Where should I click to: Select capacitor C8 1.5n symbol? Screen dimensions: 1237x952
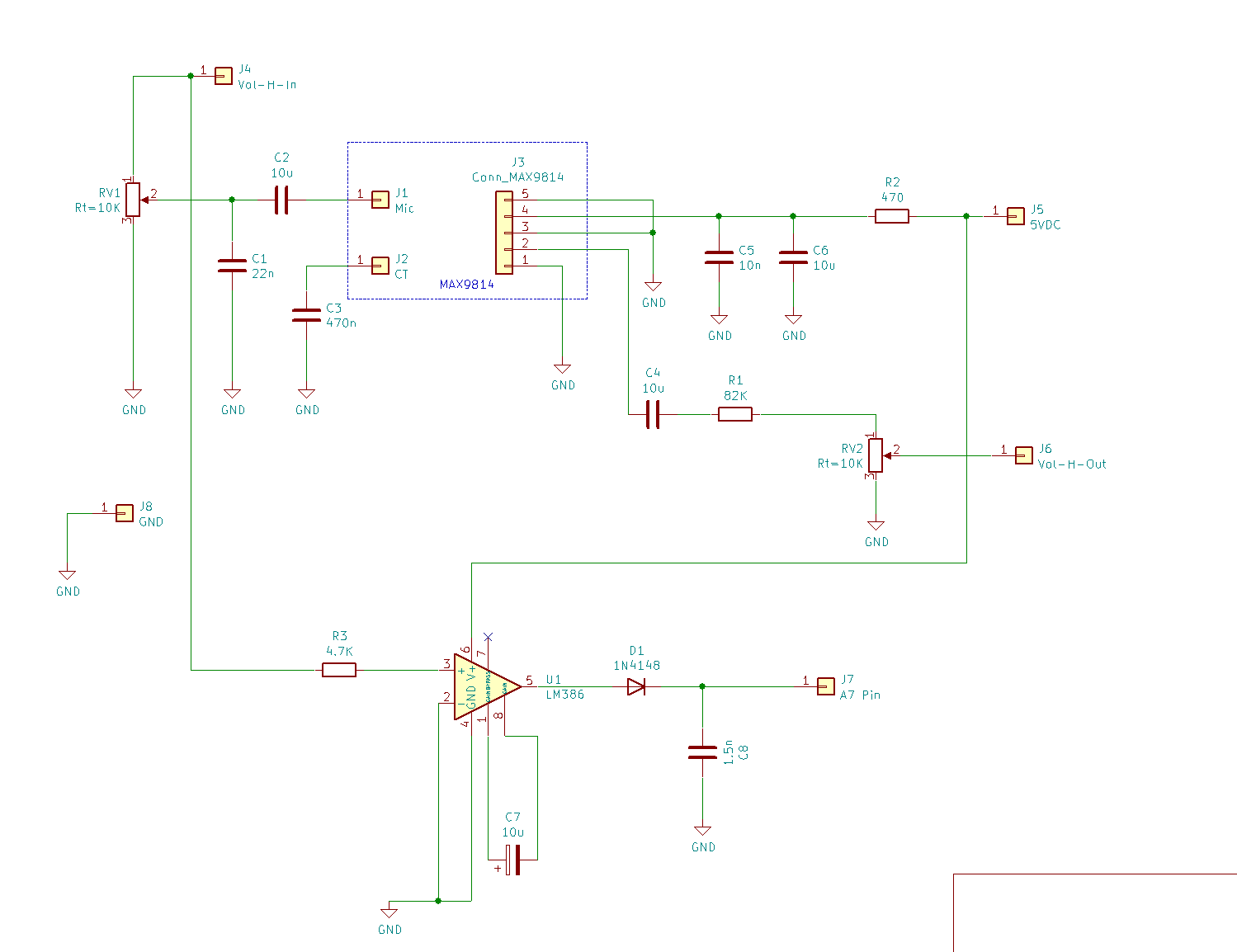pyautogui.click(x=702, y=752)
